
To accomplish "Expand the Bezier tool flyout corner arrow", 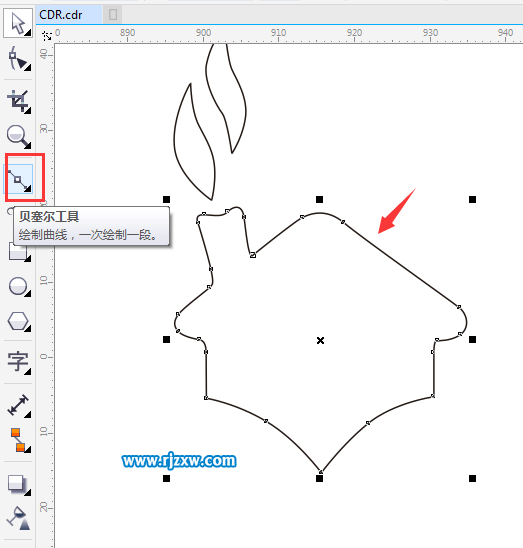I will 28,189.
